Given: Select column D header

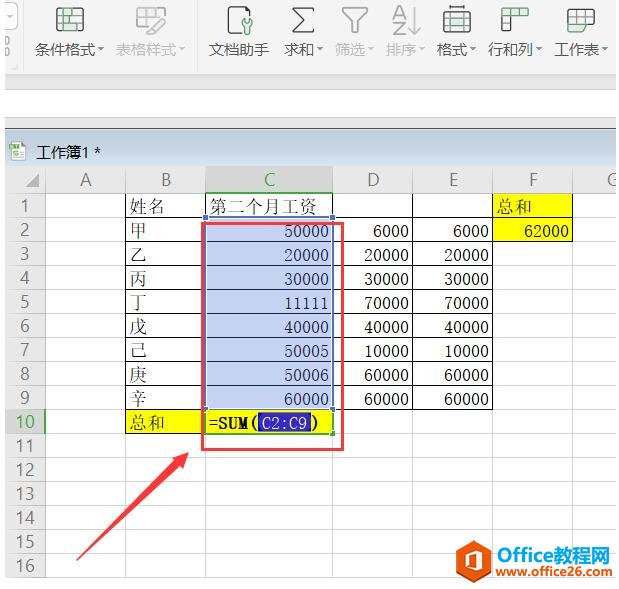Looking at the screenshot, I should click(x=373, y=180).
